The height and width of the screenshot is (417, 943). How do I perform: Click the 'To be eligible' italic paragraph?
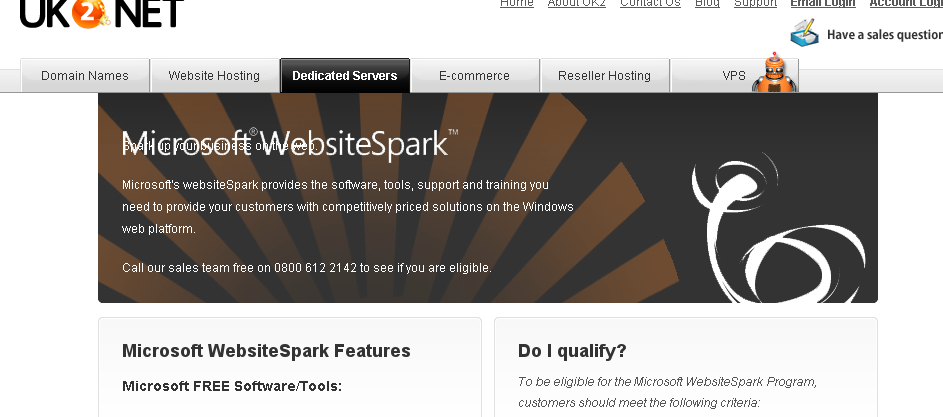click(668, 392)
